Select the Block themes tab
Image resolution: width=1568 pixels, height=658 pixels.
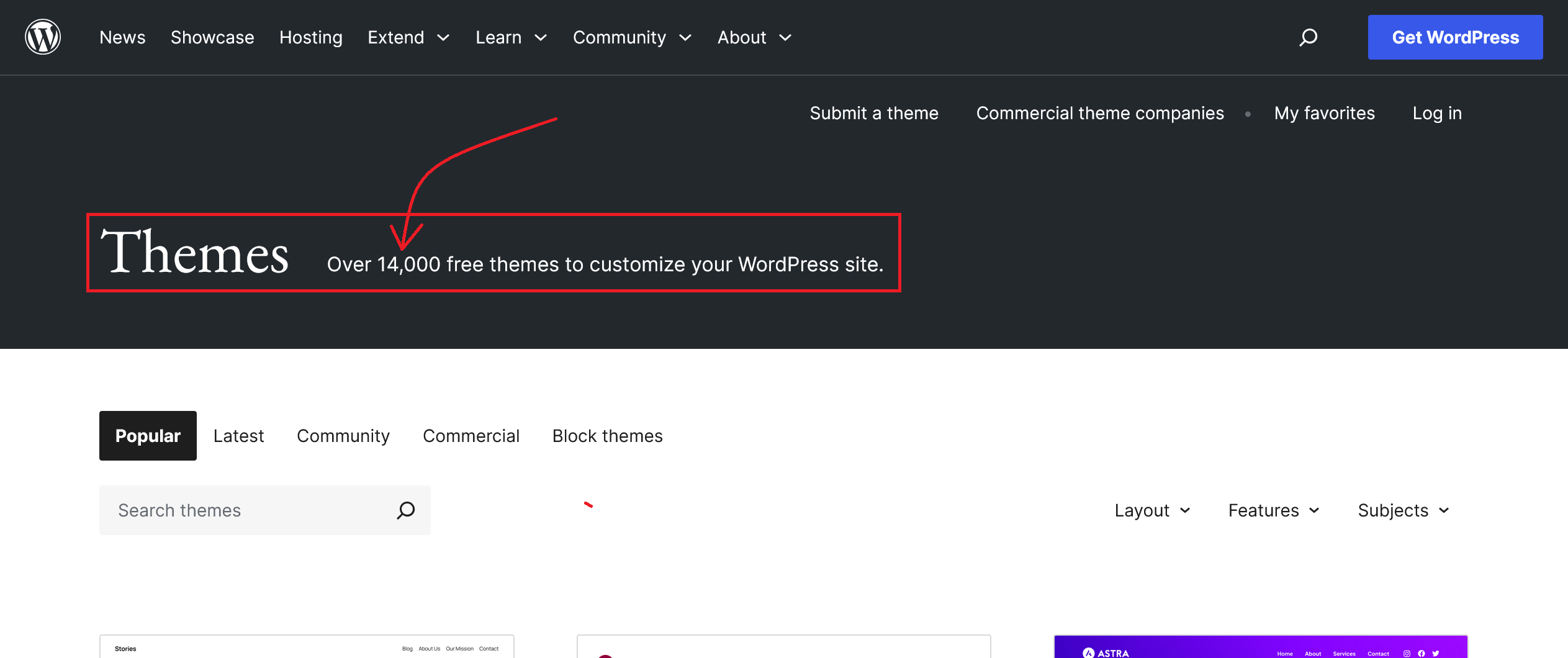pyautogui.click(x=607, y=436)
